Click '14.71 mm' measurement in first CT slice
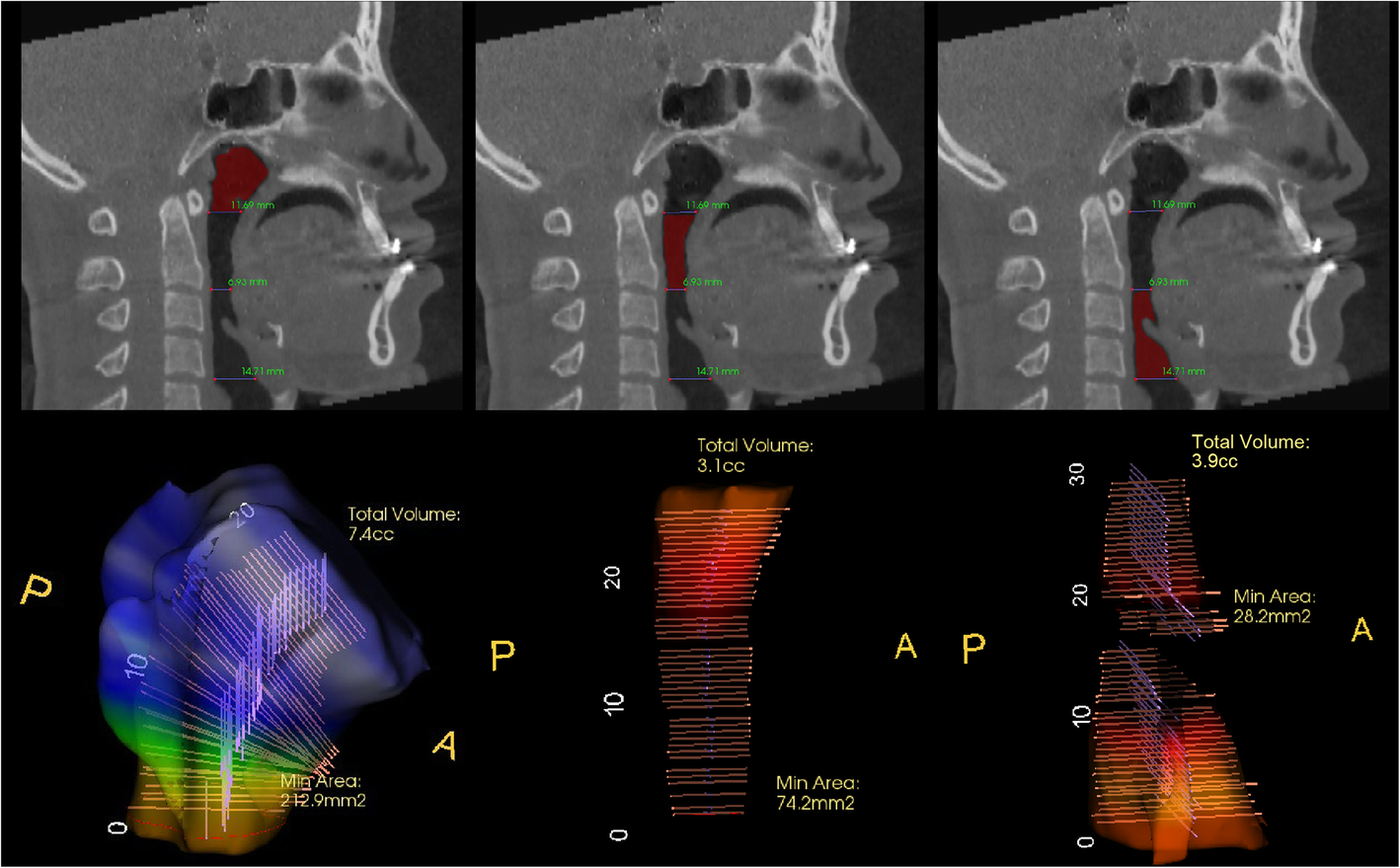1400x868 pixels. 263,371
